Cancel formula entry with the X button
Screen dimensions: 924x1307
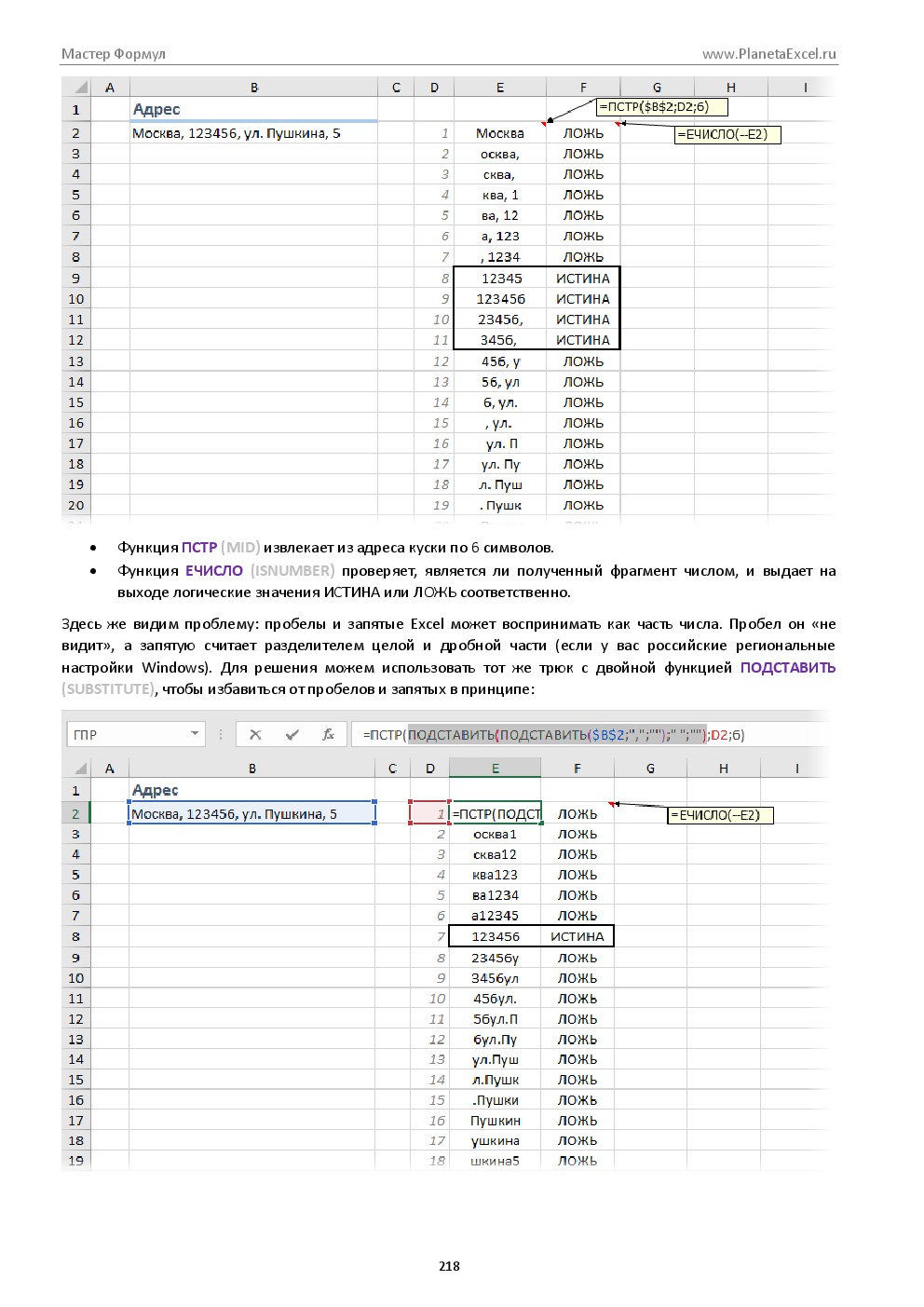[255, 734]
